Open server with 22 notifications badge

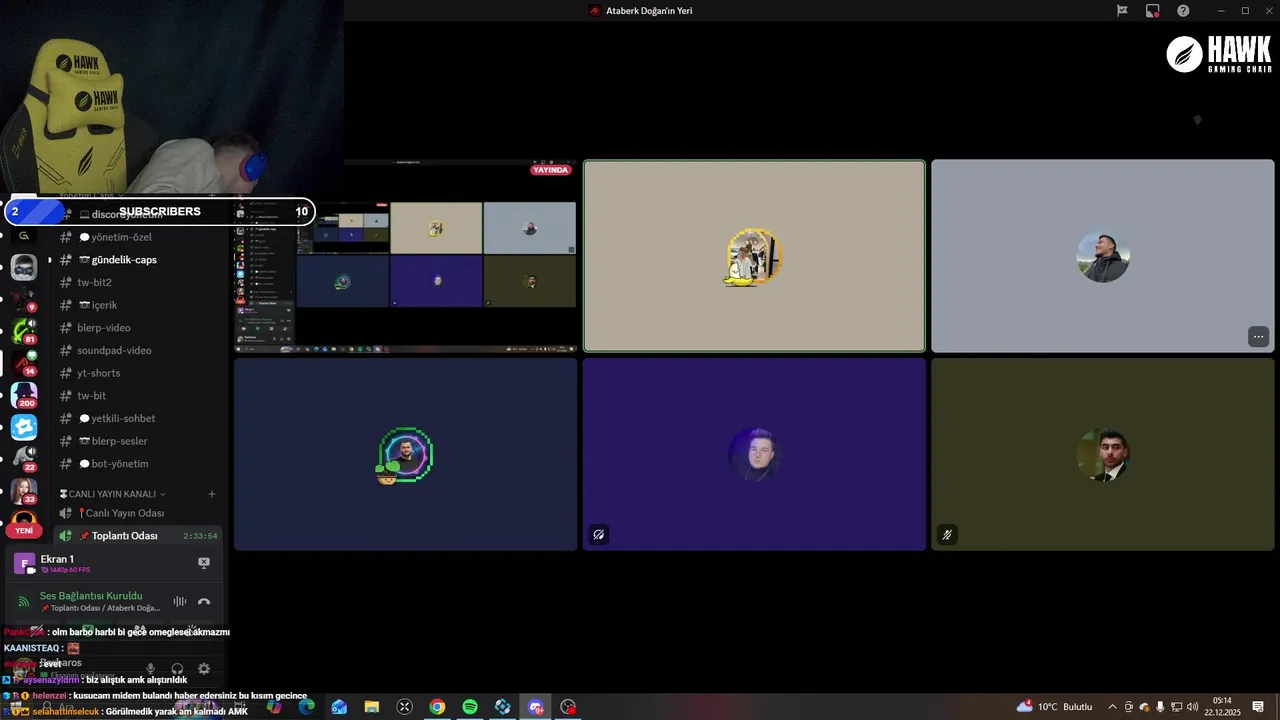[x=24, y=459]
